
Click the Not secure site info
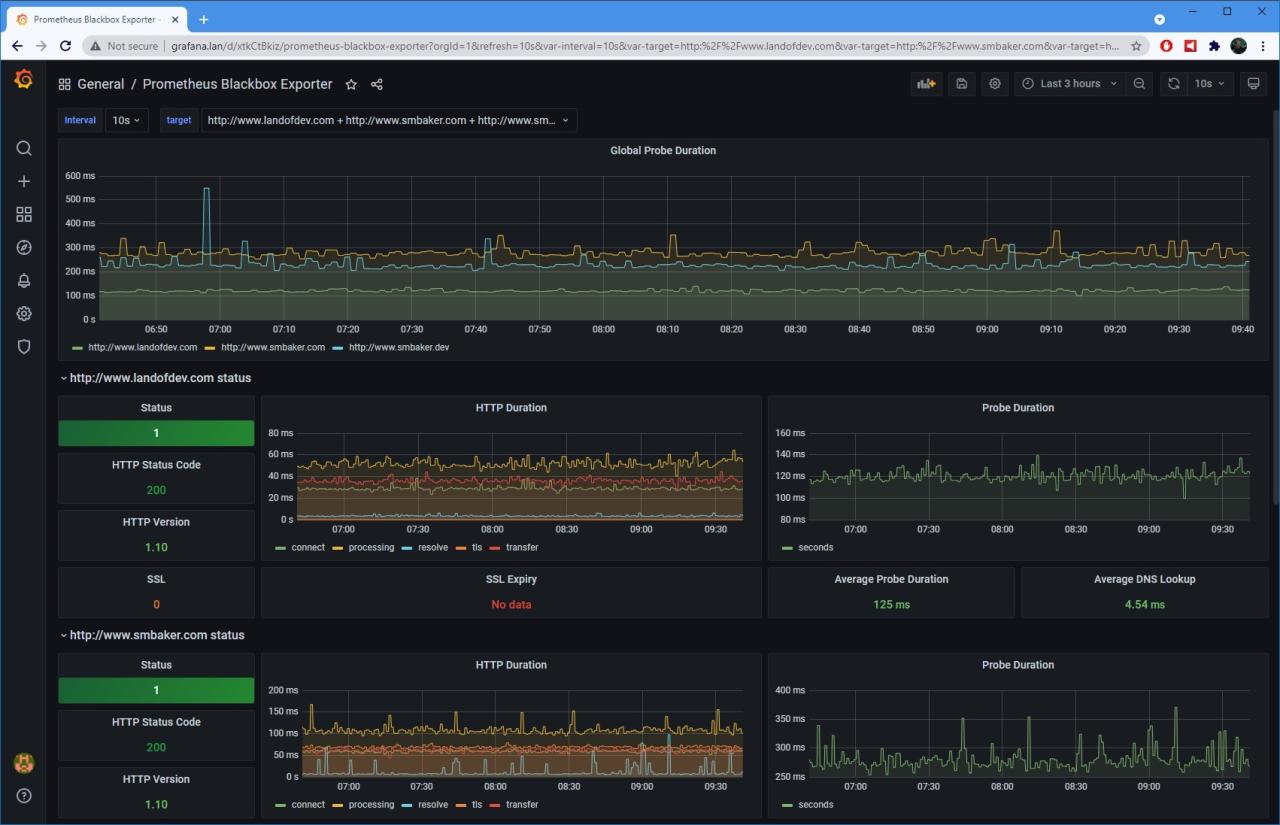tap(123, 46)
